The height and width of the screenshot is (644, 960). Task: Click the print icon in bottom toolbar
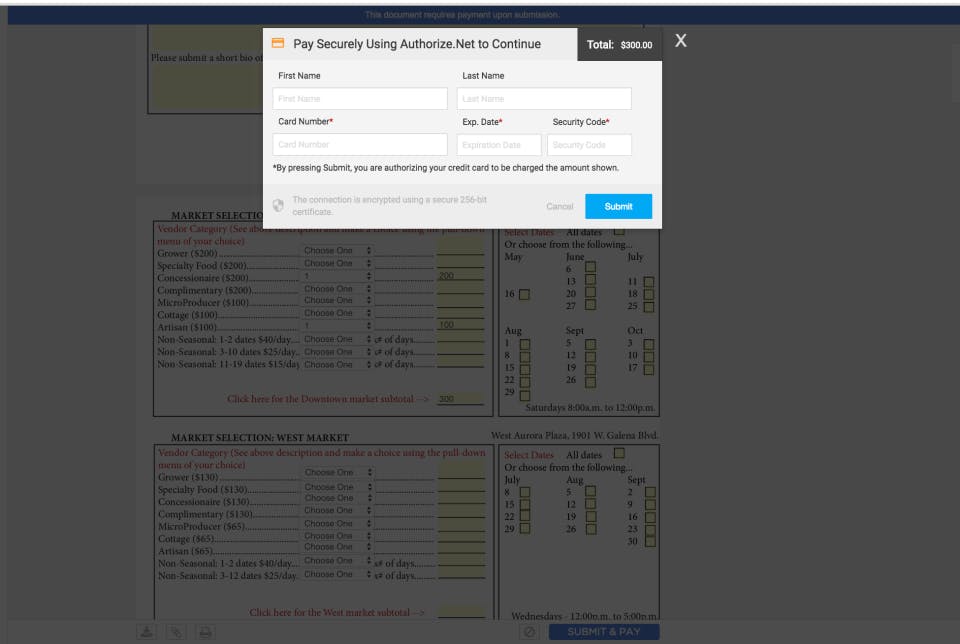tap(205, 632)
